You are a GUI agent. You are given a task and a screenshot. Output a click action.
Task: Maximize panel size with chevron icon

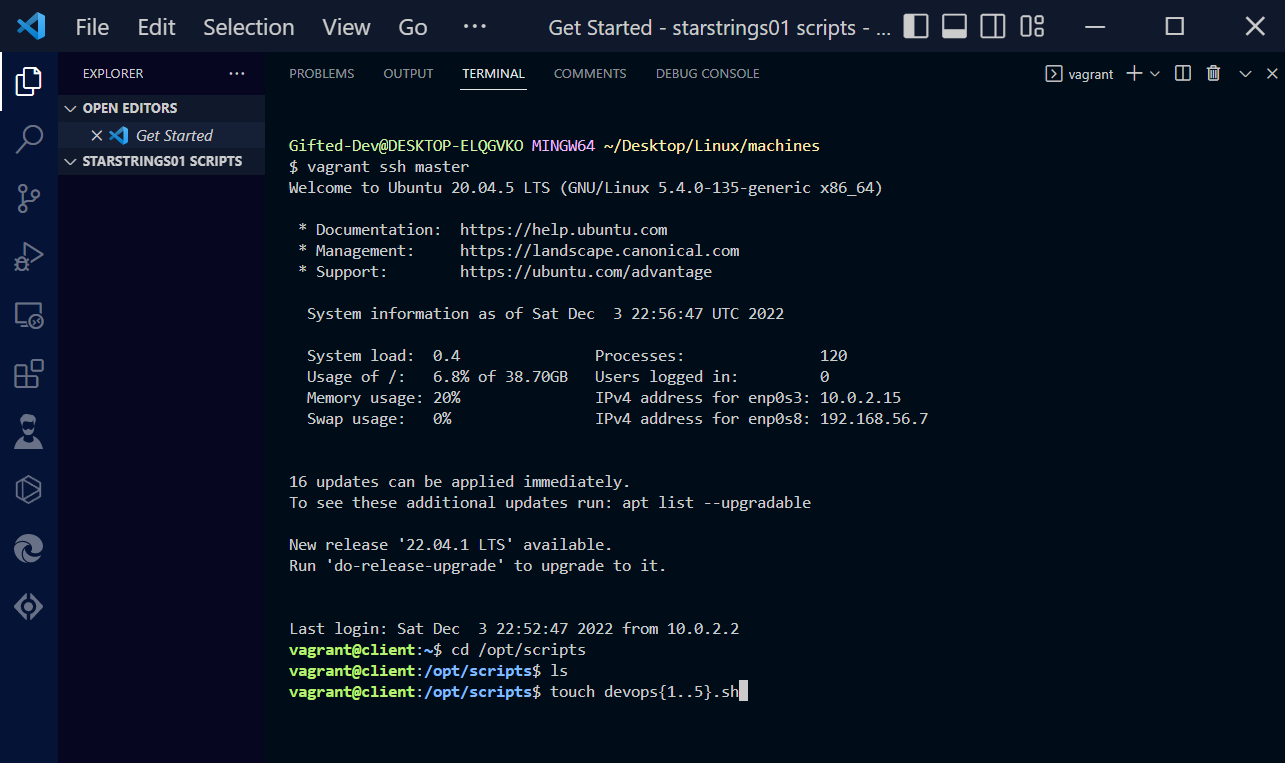tap(1245, 73)
